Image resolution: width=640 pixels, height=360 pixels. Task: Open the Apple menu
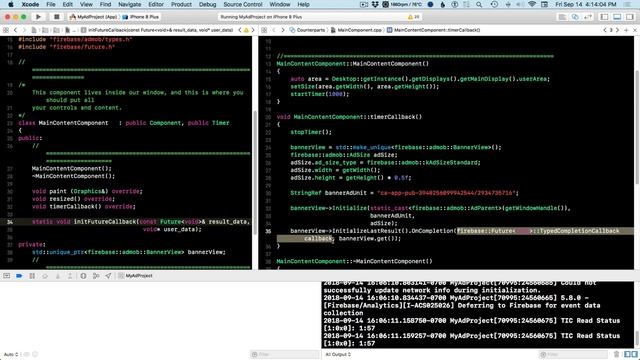(11, 4)
